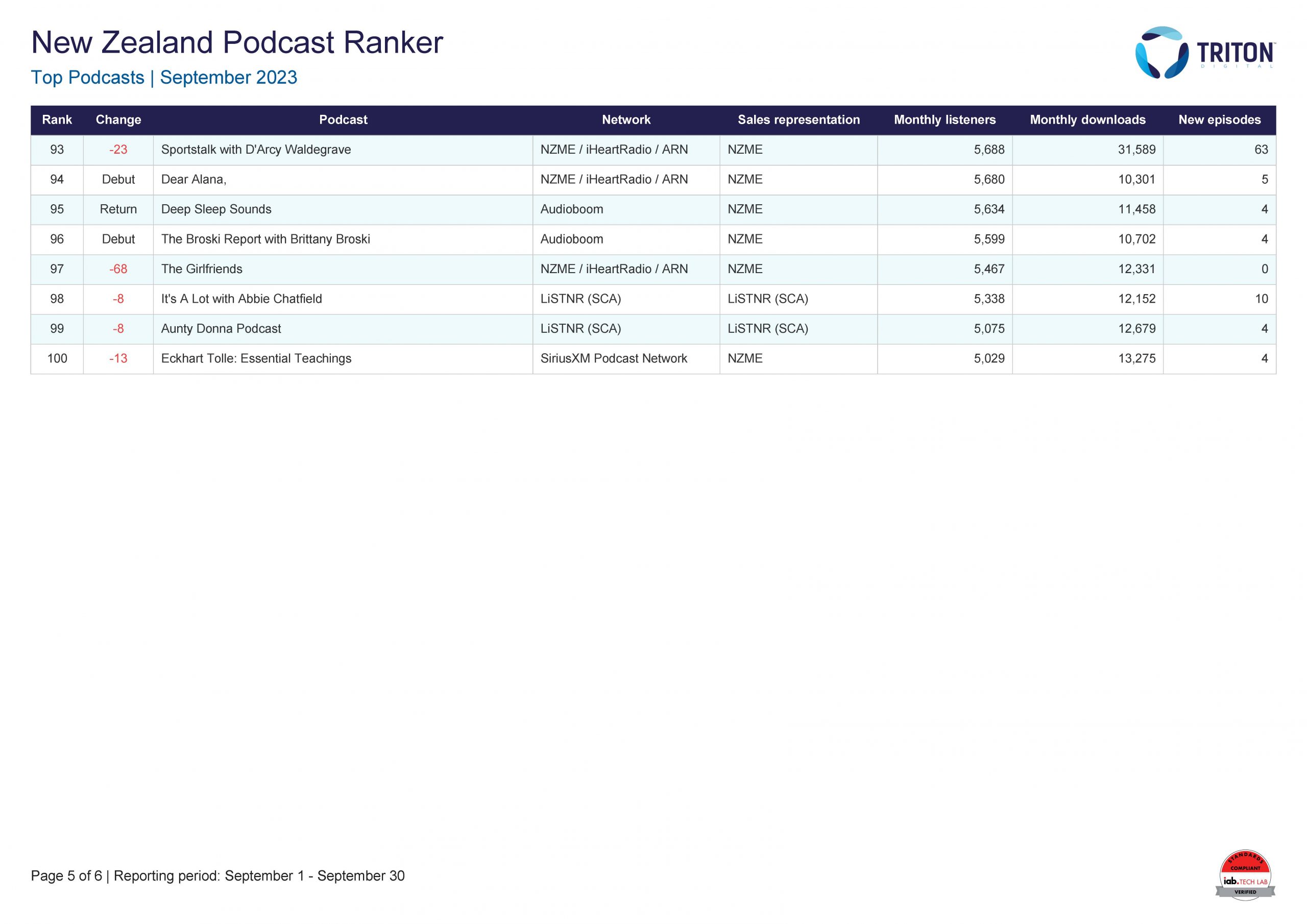Viewport: 1307px width, 924px height.
Task: Click the -13 change value
Action: coord(118,358)
